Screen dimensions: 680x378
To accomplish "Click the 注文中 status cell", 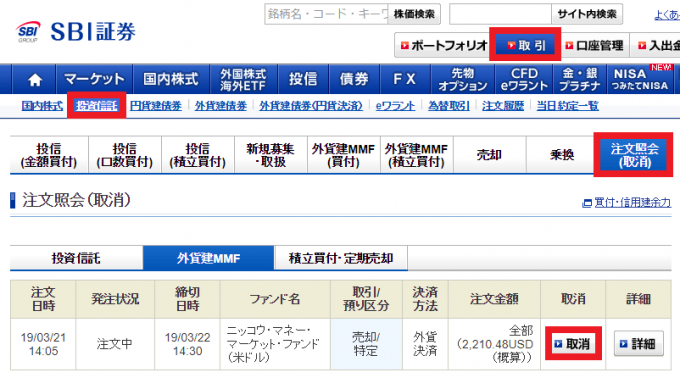I will [x=115, y=344].
